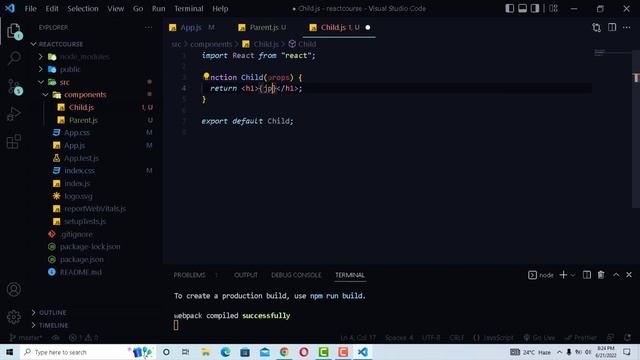This screenshot has height=360, width=640.
Task: Open the File menu
Action: [31, 8]
